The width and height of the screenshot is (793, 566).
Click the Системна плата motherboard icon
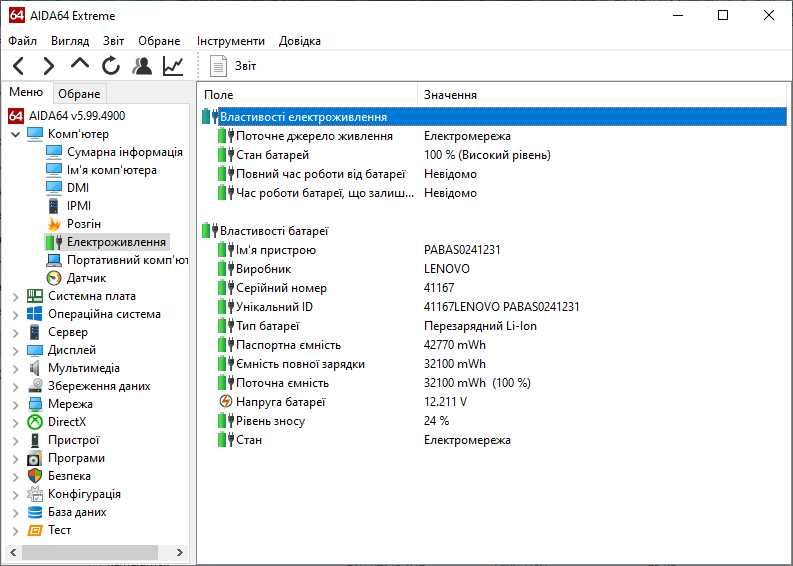(34, 296)
